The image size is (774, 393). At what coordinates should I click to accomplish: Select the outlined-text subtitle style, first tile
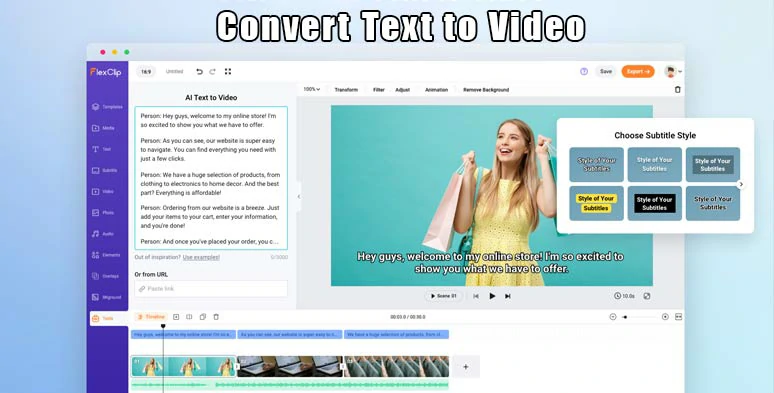pyautogui.click(x=596, y=164)
